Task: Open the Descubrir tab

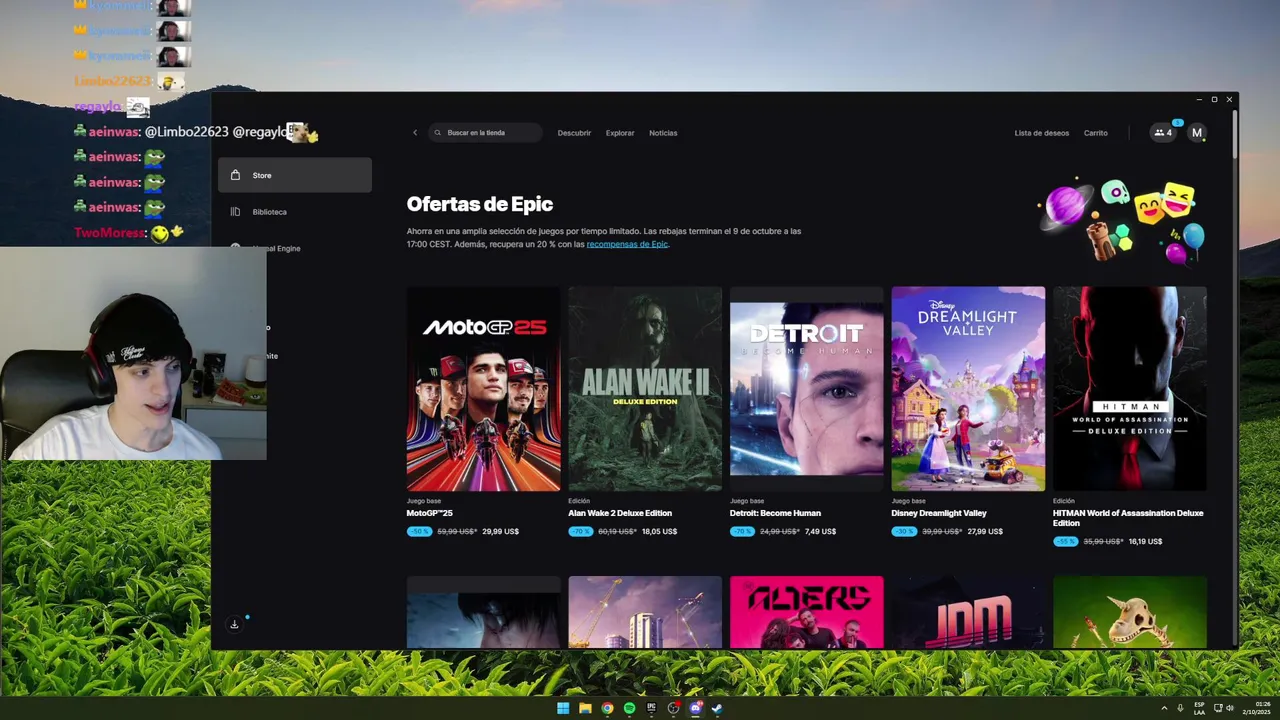Action: coord(574,133)
